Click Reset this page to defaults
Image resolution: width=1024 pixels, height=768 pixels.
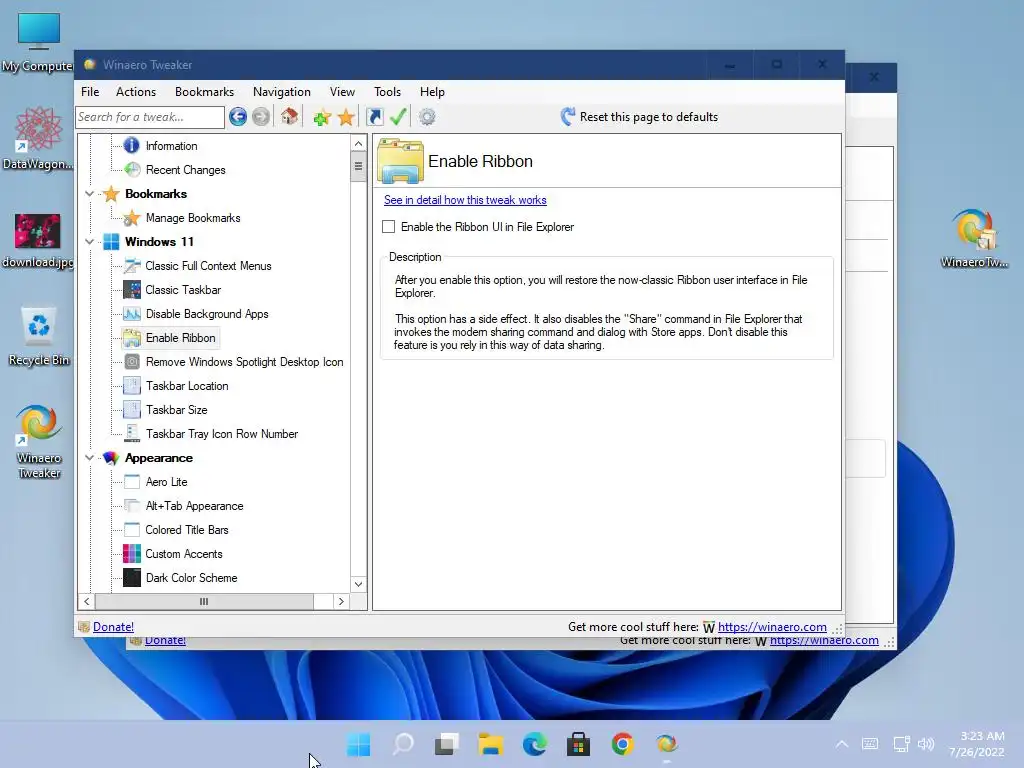639,117
